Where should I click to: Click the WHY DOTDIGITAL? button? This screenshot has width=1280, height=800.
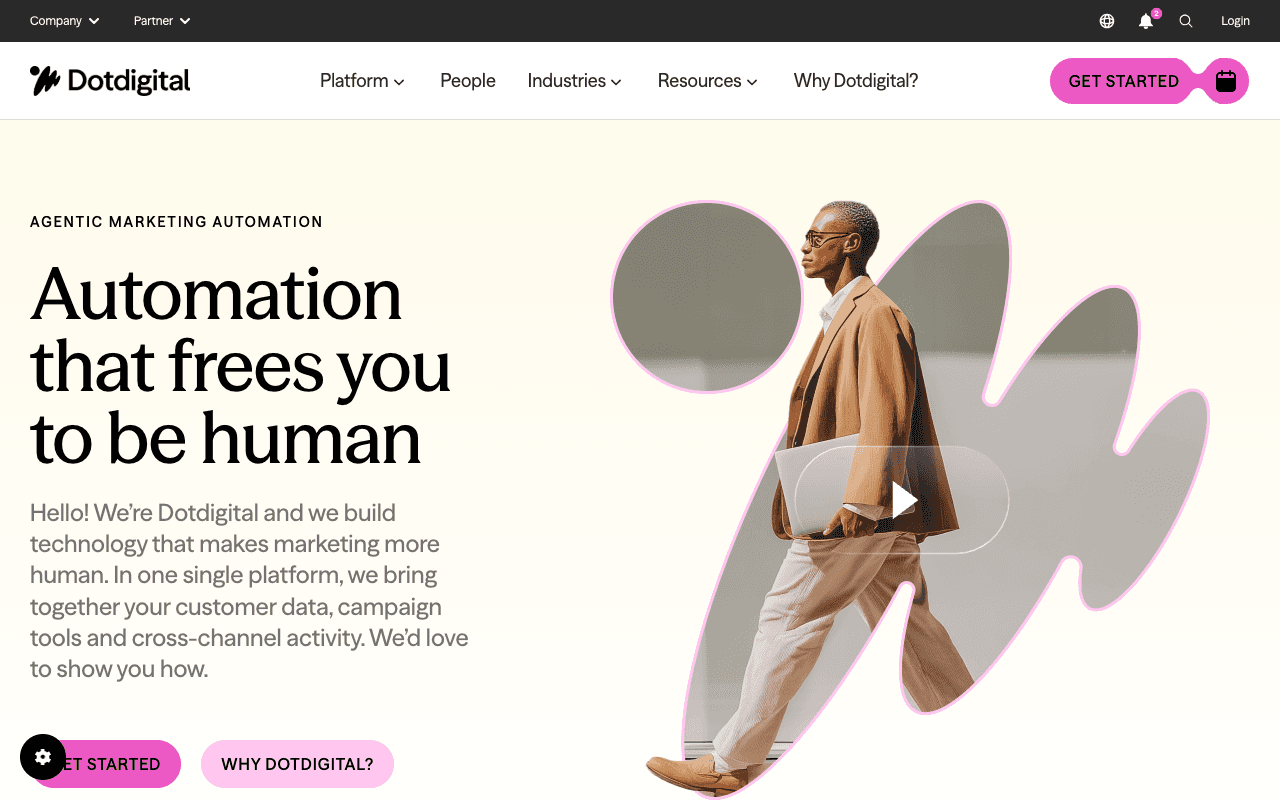pyautogui.click(x=297, y=764)
